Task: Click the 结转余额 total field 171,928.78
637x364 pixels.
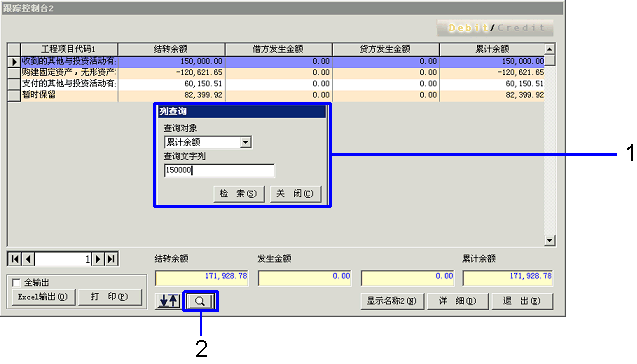Action: [x=202, y=279]
